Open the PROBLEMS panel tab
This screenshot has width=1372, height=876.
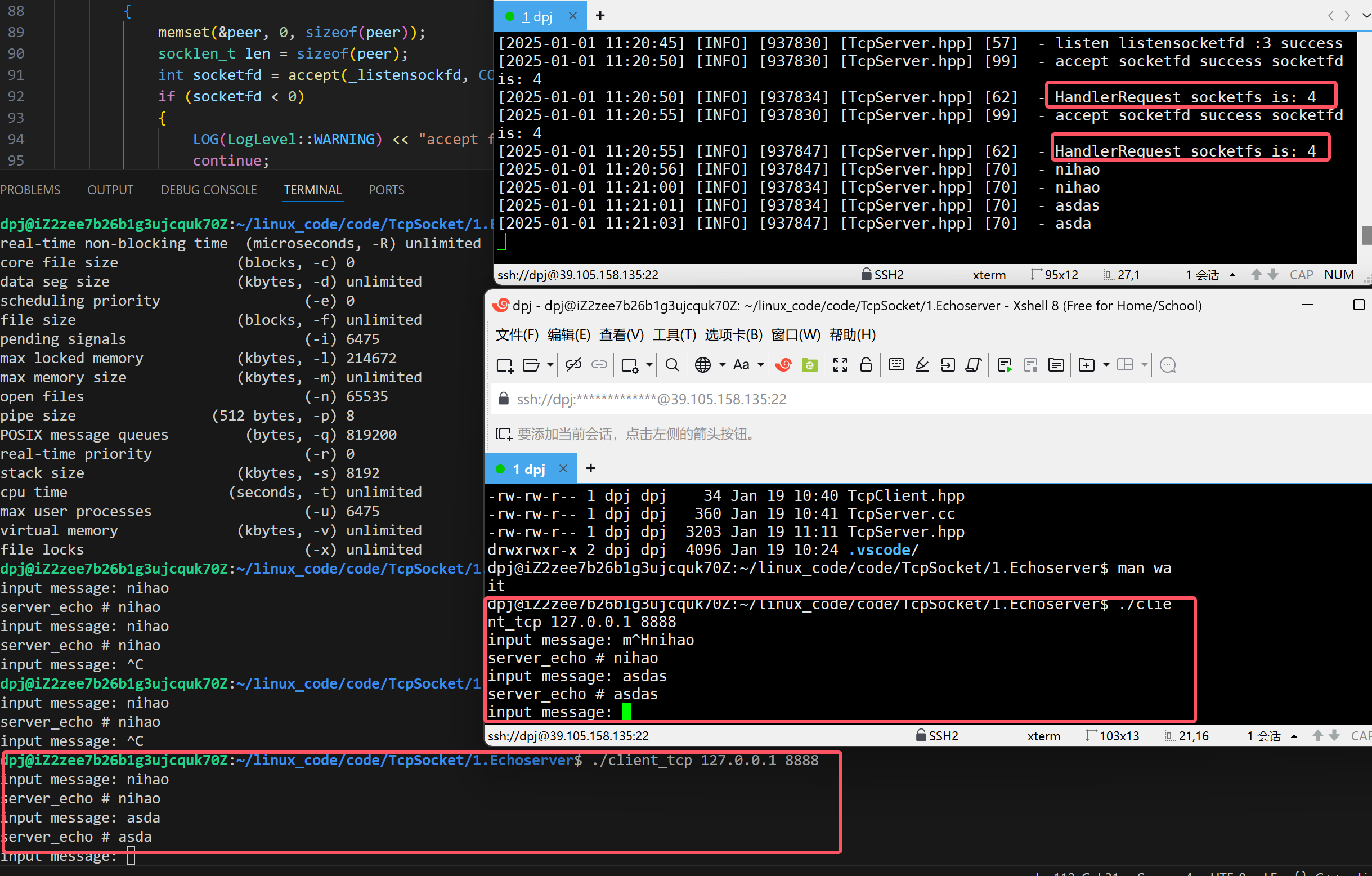click(30, 190)
